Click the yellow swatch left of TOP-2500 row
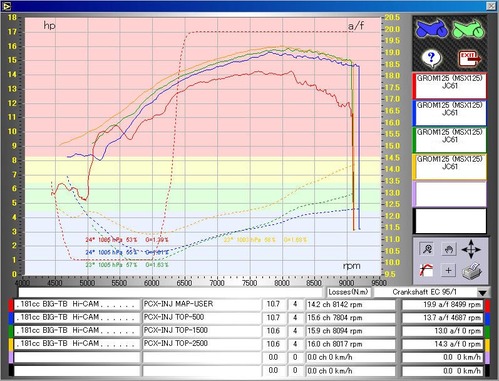Screen dimensions: 499x381 (11, 344)
